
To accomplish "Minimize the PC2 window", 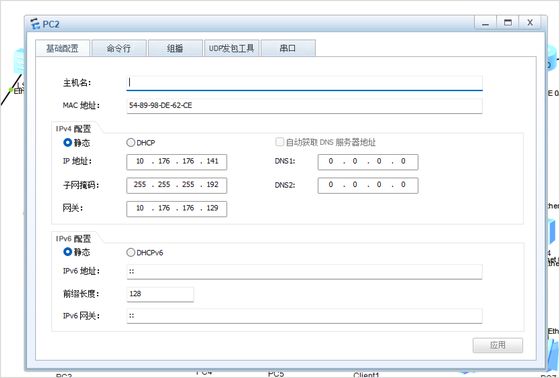I will pos(485,23).
